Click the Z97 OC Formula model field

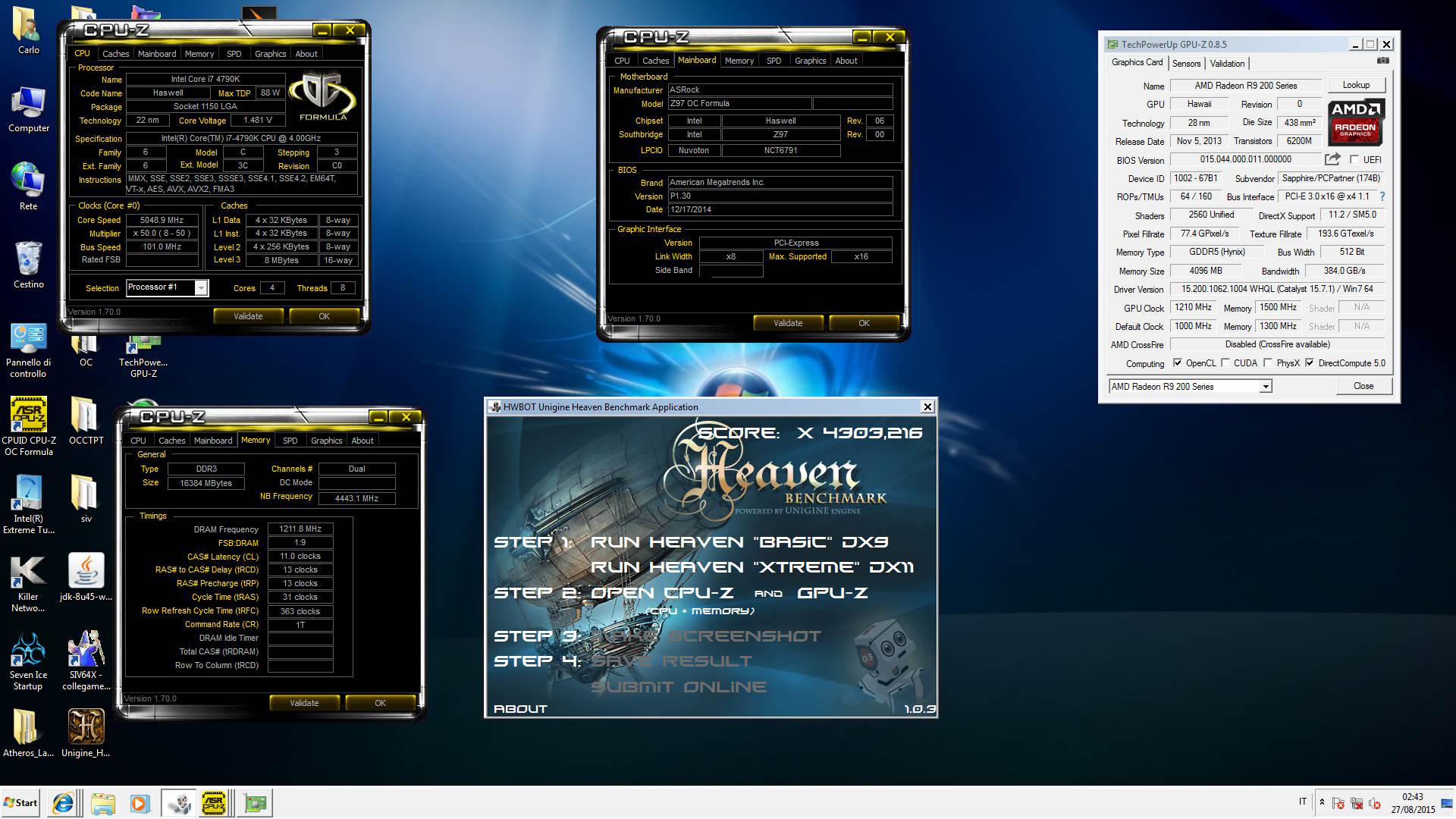739,103
